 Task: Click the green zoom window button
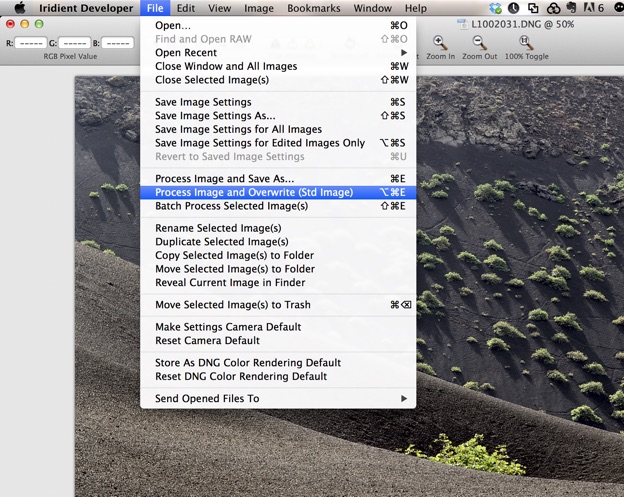click(39, 24)
